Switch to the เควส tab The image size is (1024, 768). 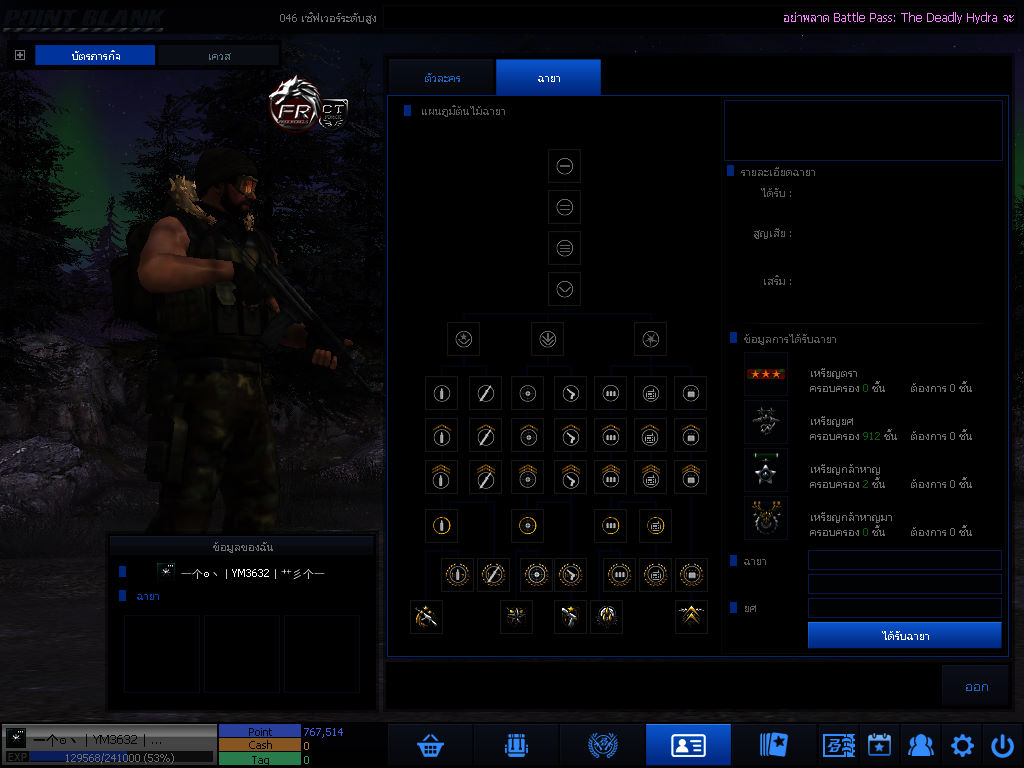click(219, 56)
